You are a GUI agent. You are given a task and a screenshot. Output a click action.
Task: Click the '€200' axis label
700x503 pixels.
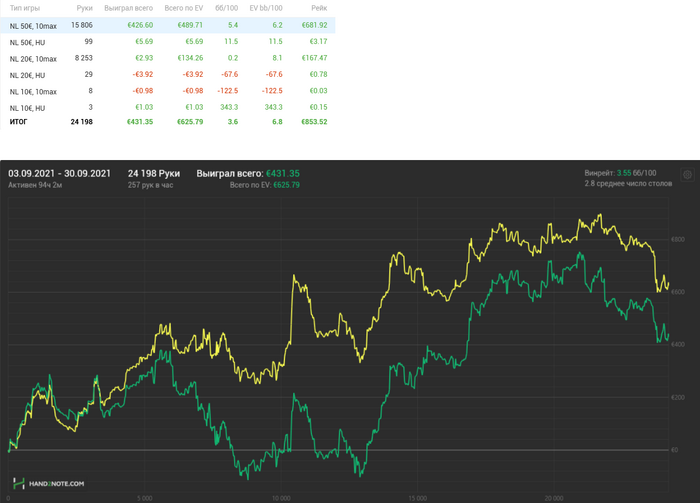click(678, 397)
